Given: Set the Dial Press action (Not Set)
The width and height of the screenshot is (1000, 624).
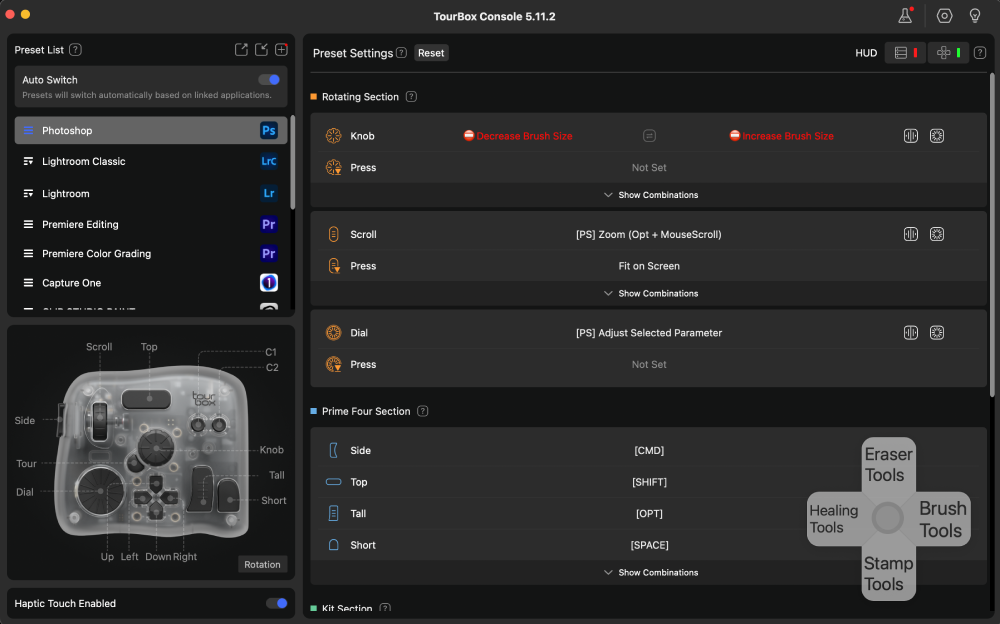Looking at the screenshot, I should pos(649,365).
